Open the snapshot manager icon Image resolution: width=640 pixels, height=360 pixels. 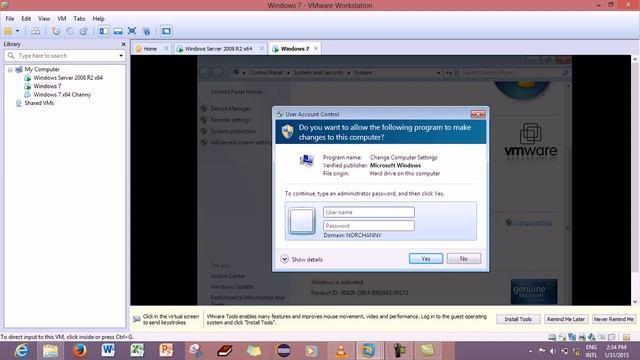click(x=84, y=31)
